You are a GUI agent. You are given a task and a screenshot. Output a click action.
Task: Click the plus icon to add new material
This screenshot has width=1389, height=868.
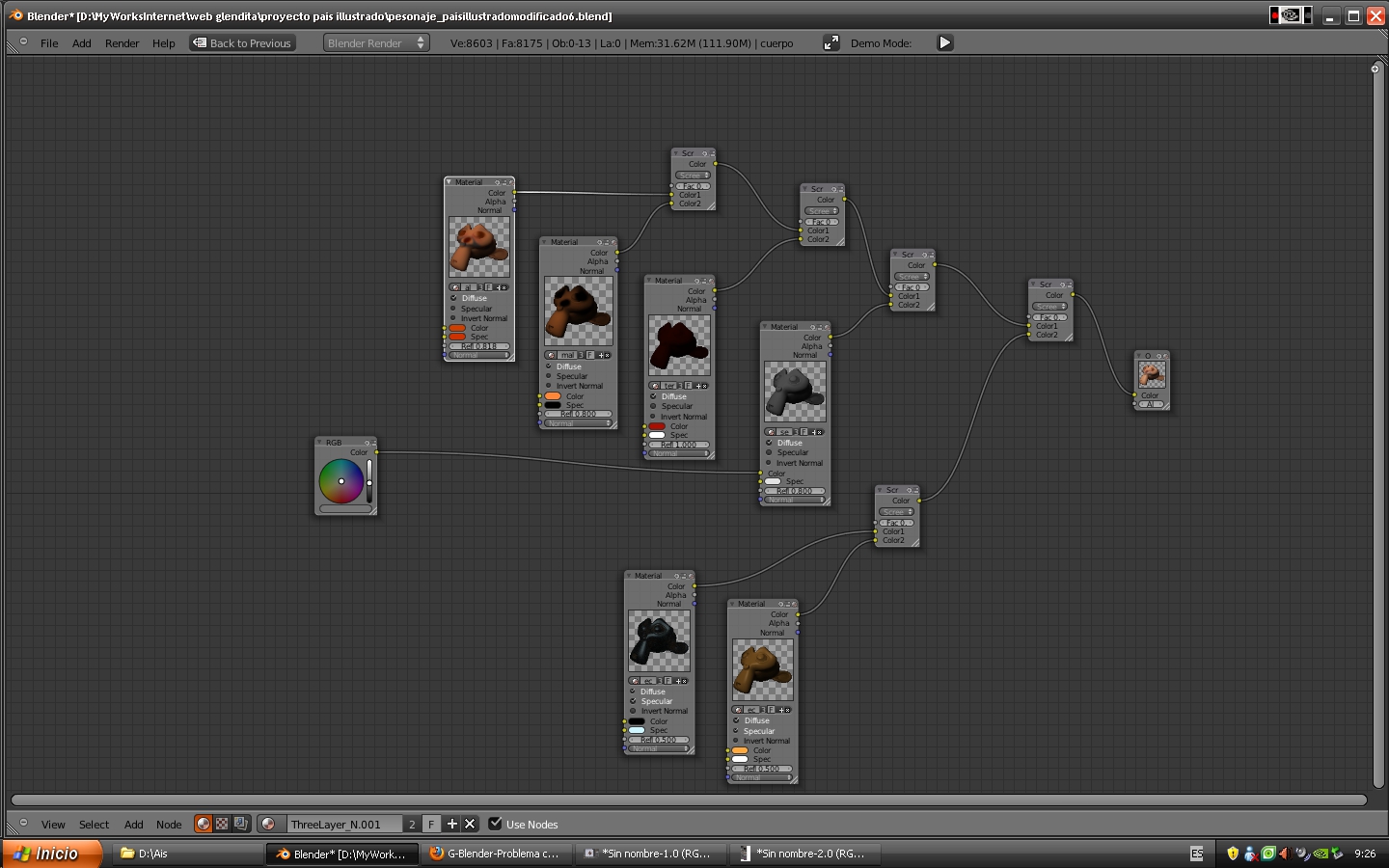pos(451,824)
